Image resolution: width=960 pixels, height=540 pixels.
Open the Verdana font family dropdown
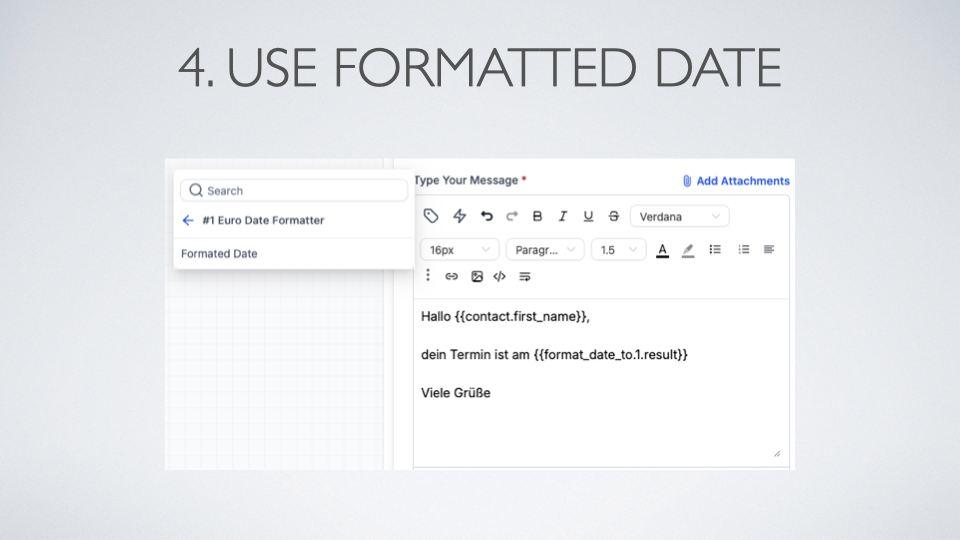(679, 216)
